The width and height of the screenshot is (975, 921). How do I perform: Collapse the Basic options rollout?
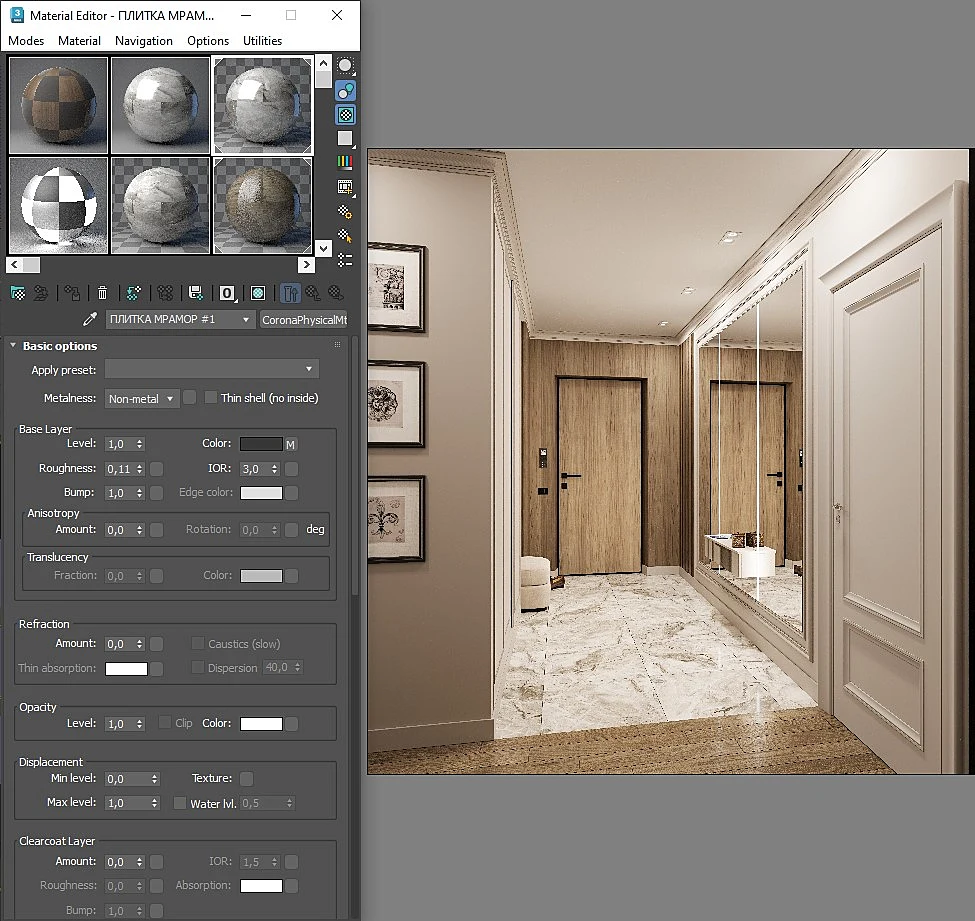pyautogui.click(x=13, y=345)
